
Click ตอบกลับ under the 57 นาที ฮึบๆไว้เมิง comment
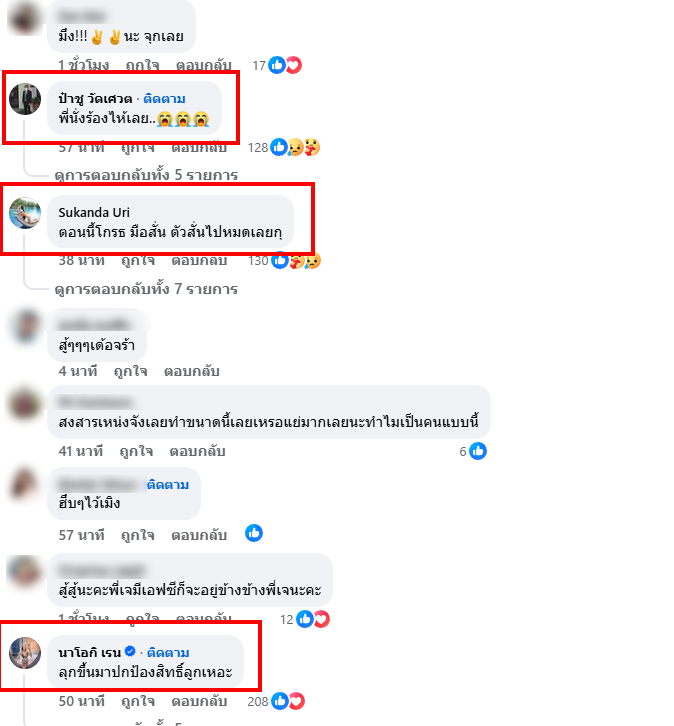199,535
